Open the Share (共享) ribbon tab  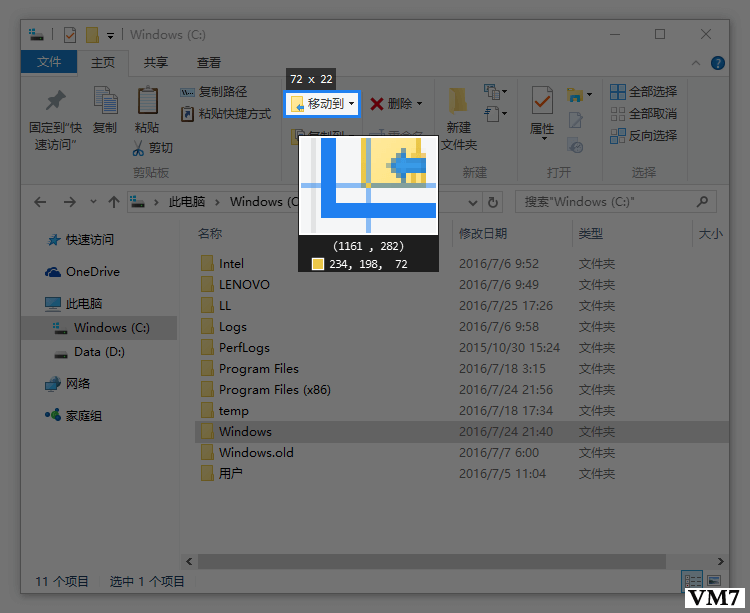pyautogui.click(x=156, y=62)
